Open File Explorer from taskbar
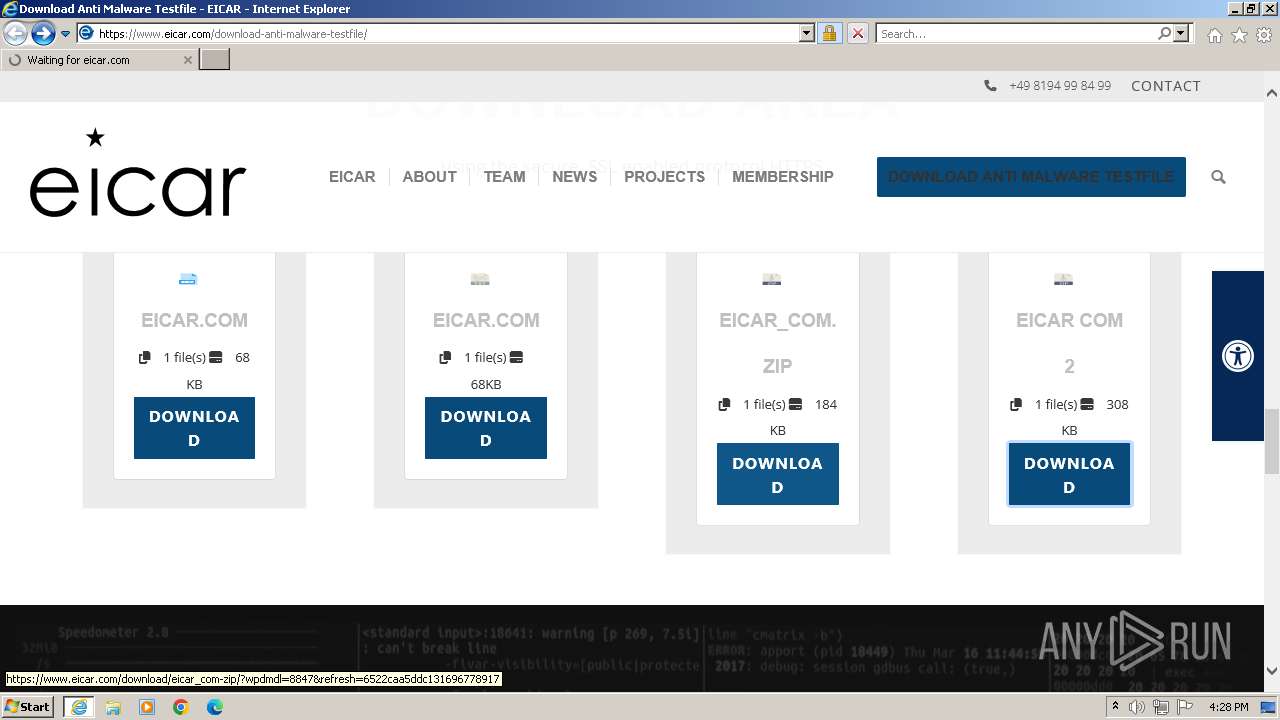Image resolution: width=1280 pixels, height=720 pixels. point(113,707)
